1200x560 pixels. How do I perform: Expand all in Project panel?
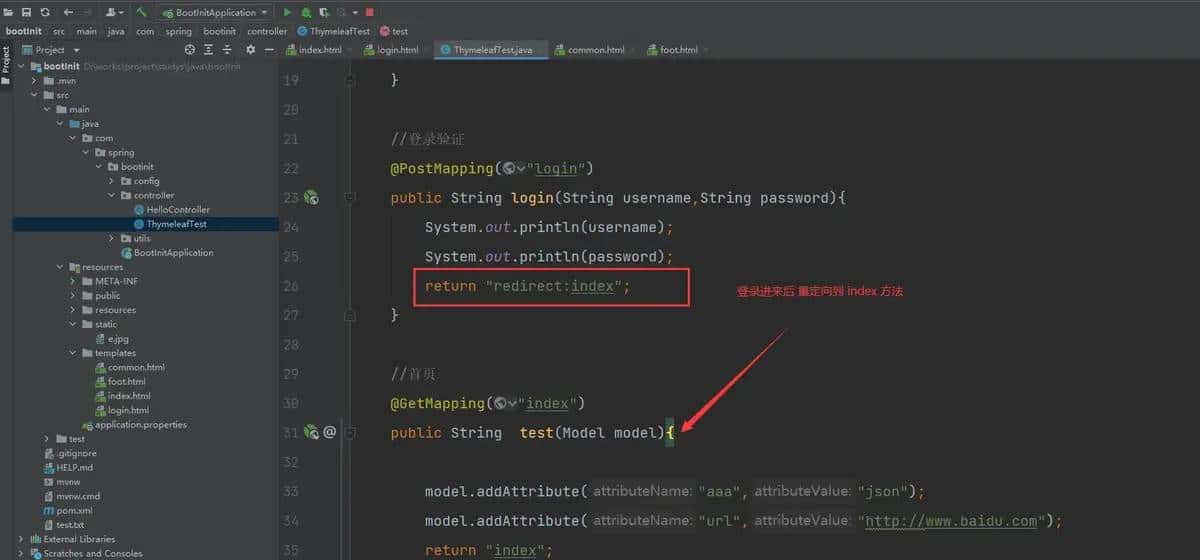(x=208, y=49)
